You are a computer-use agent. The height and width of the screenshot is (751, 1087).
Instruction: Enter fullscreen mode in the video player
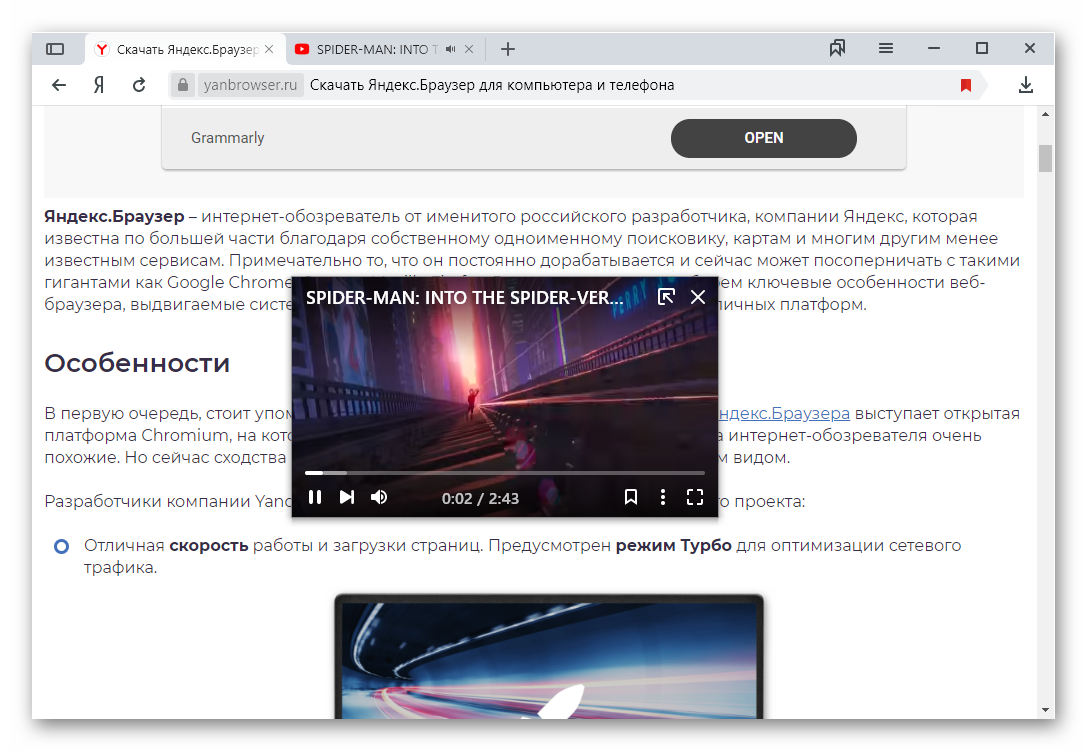click(695, 497)
